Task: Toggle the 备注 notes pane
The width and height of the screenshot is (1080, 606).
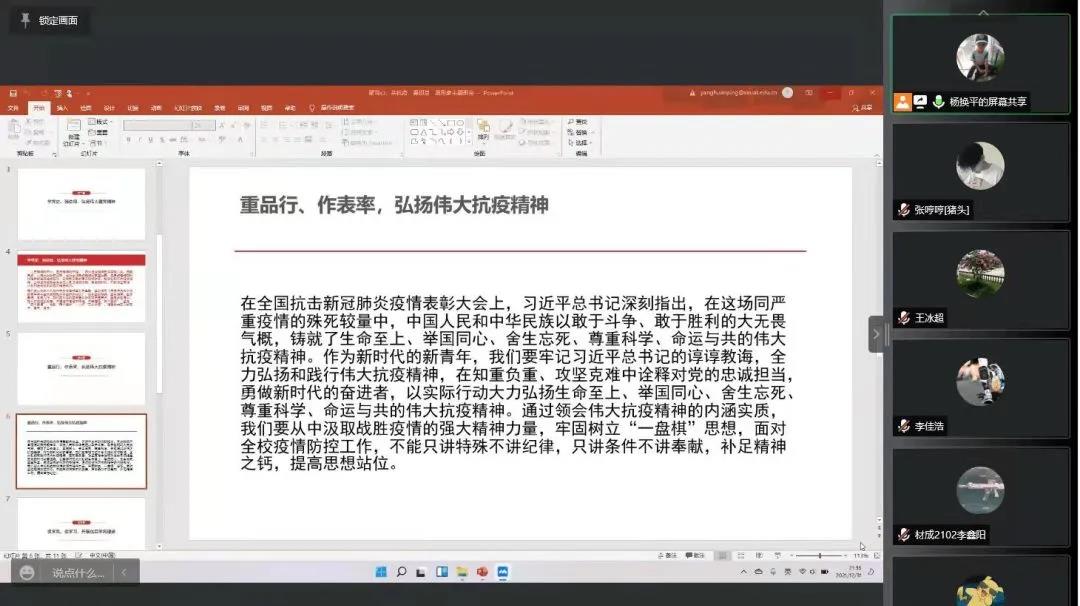Action: tap(669, 555)
